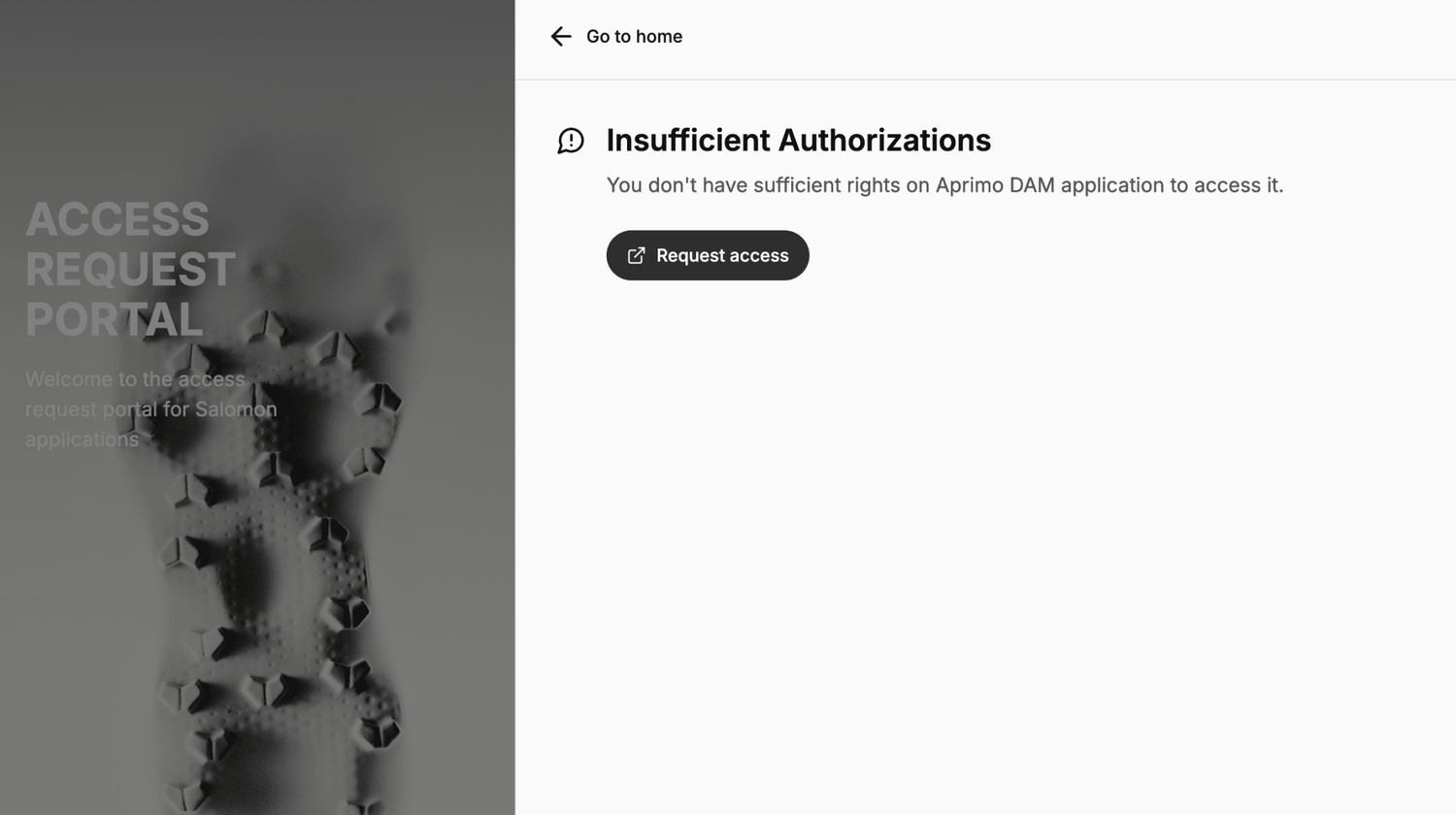Click the alert speech bubble icon

click(571, 141)
